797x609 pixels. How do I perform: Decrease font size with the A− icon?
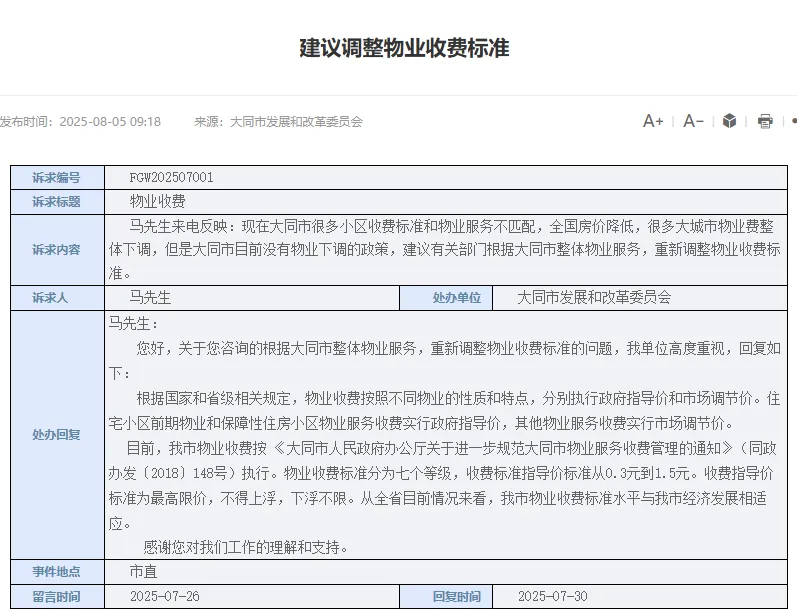coord(693,121)
